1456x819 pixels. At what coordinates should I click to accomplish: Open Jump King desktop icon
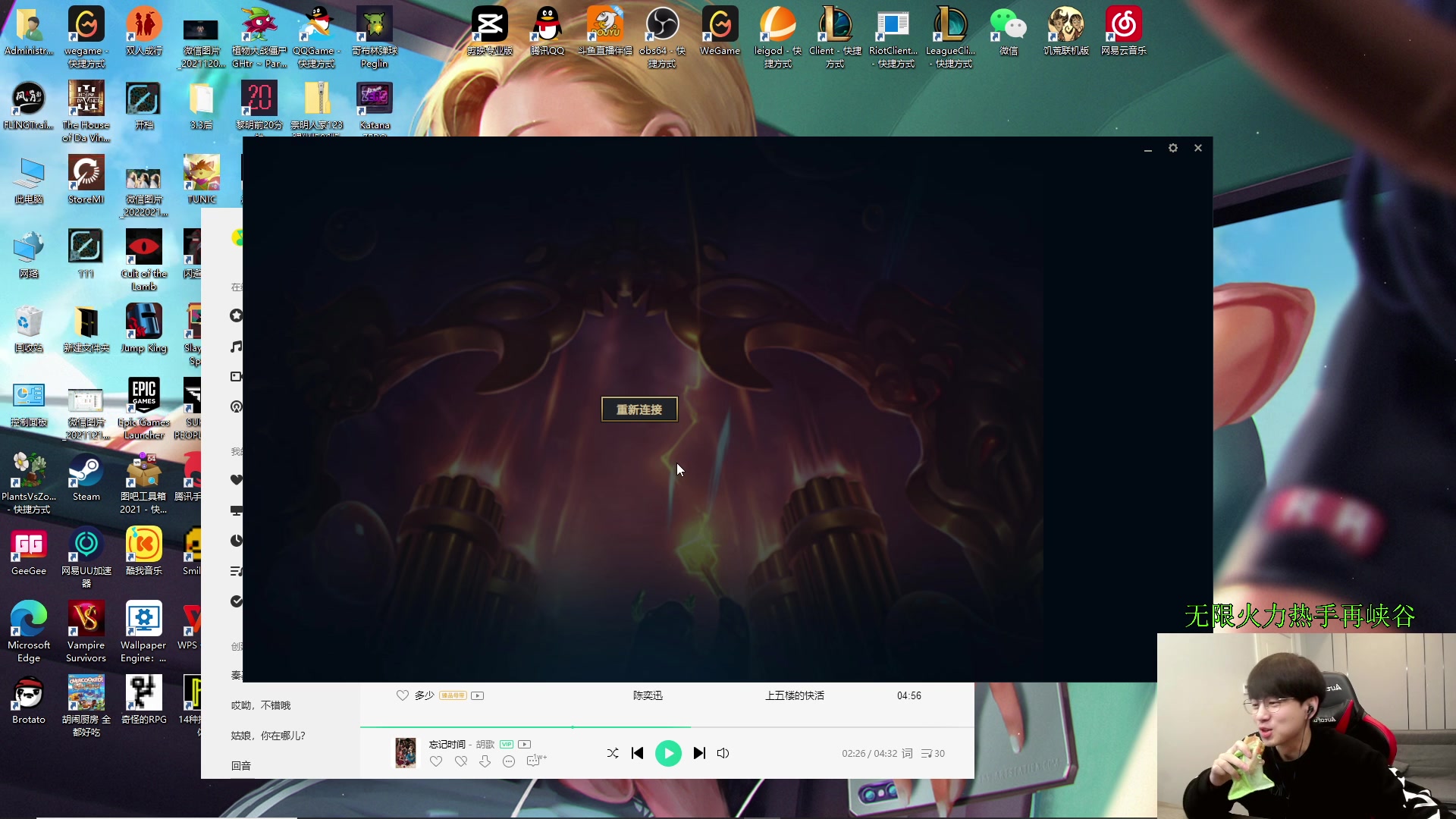(144, 328)
